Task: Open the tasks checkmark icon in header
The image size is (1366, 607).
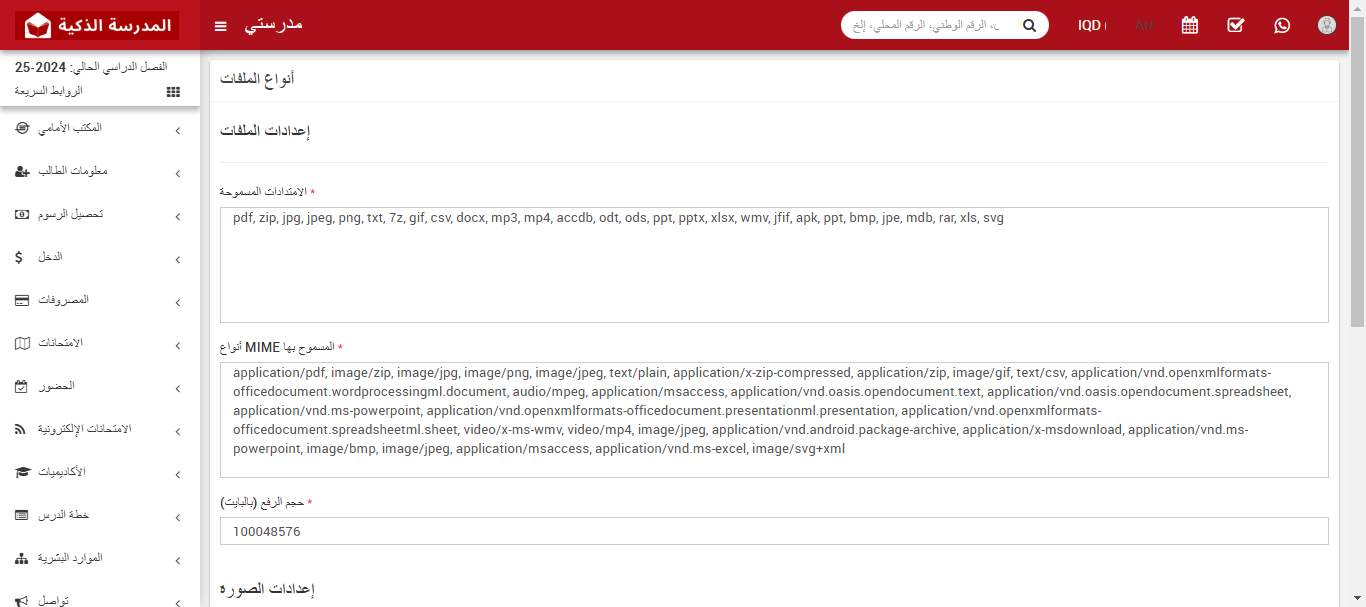Action: coord(1235,25)
